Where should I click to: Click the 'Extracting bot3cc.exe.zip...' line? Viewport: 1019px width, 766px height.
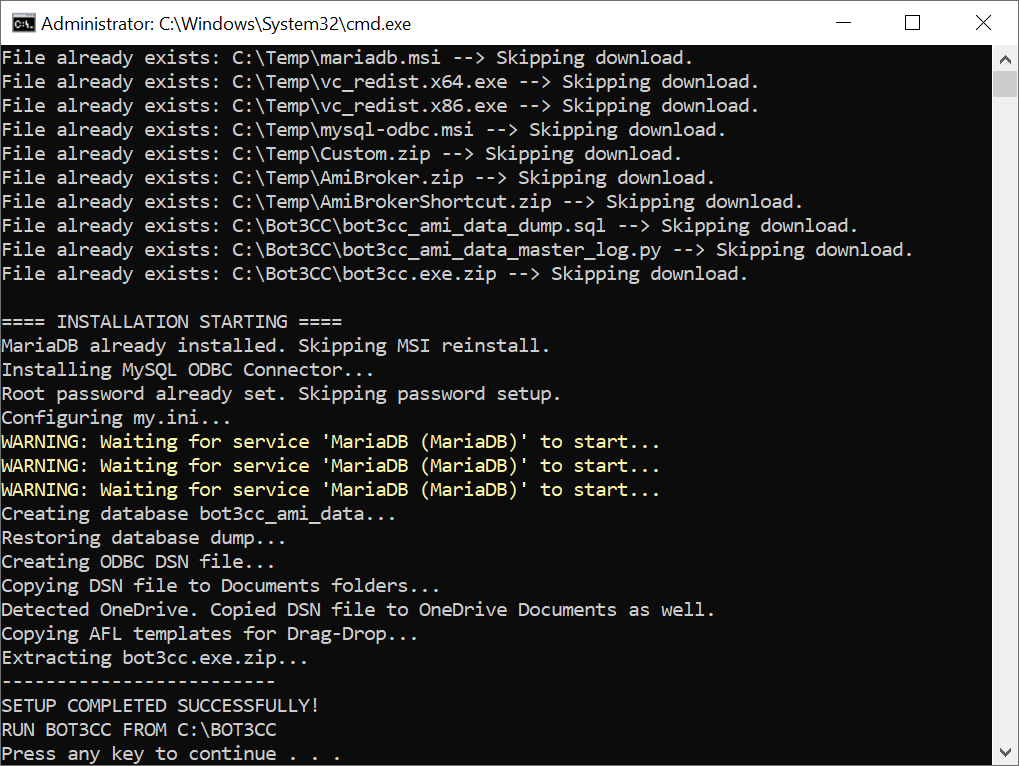point(155,658)
